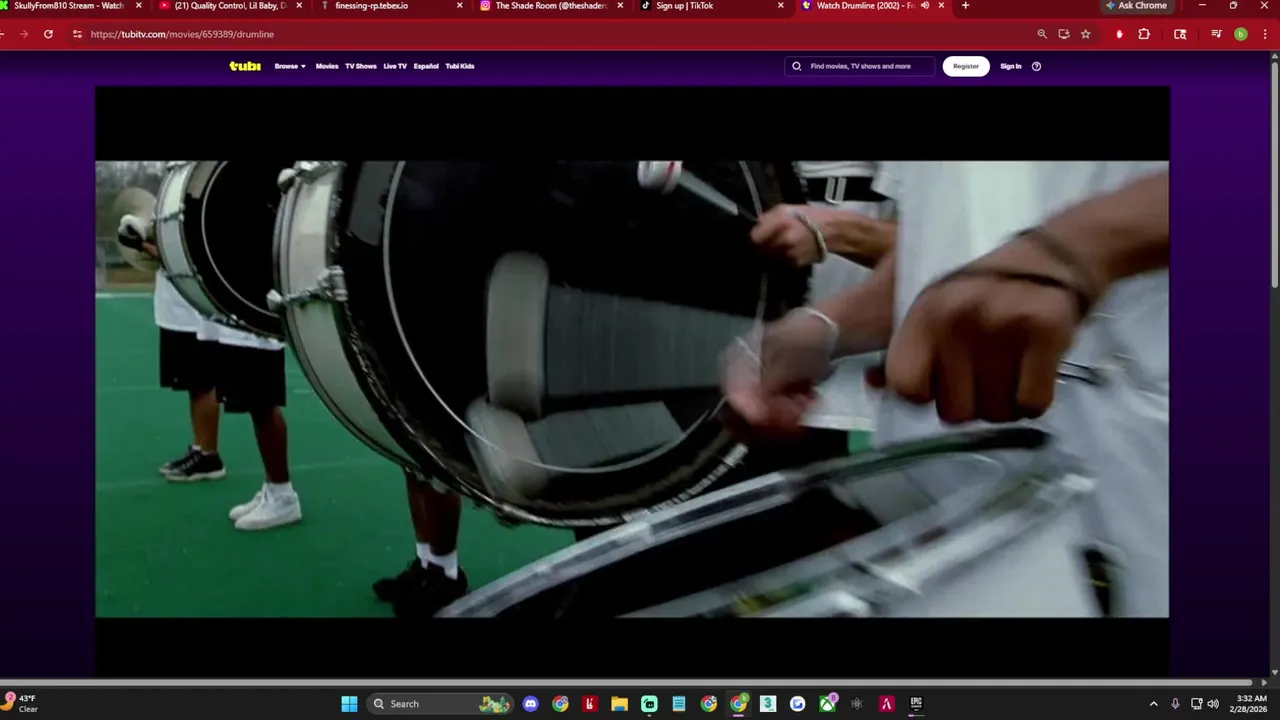Open the volume speaker tray icon
Image resolution: width=1280 pixels, height=720 pixels.
[1213, 704]
